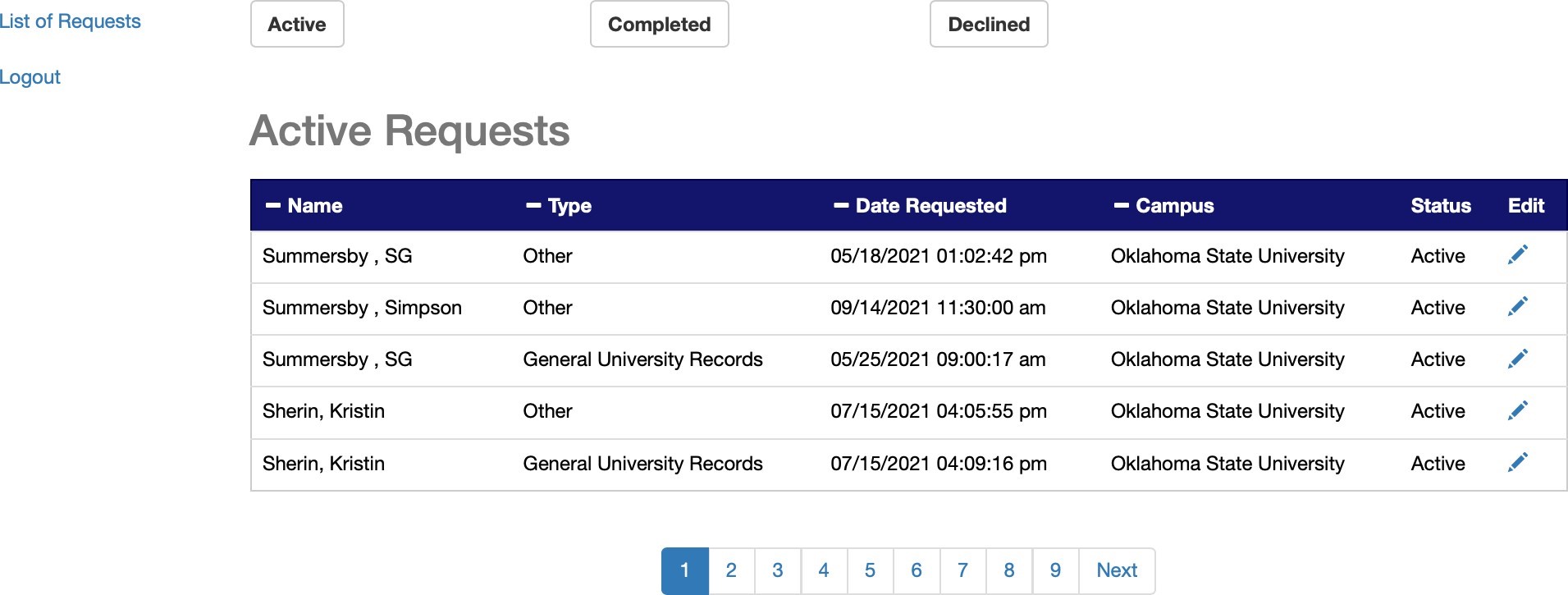1568x595 pixels.
Task: Sort table by Campus column
Action: click(x=1163, y=206)
